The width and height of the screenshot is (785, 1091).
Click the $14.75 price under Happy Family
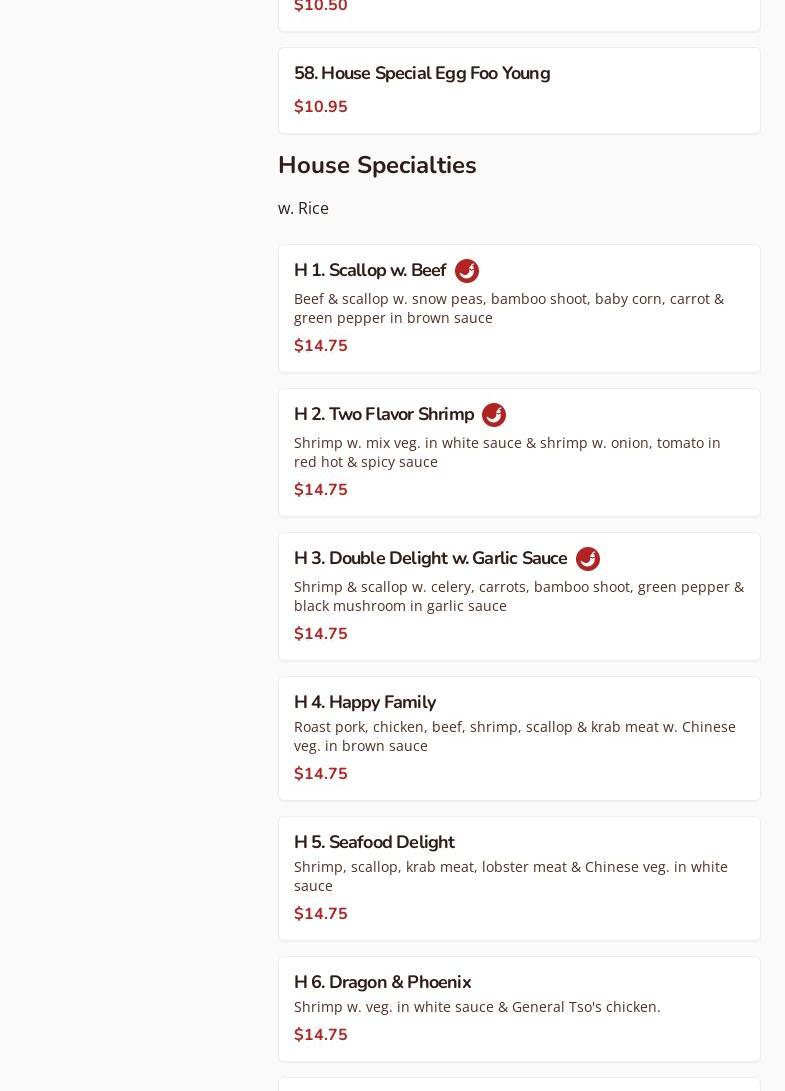point(321,774)
